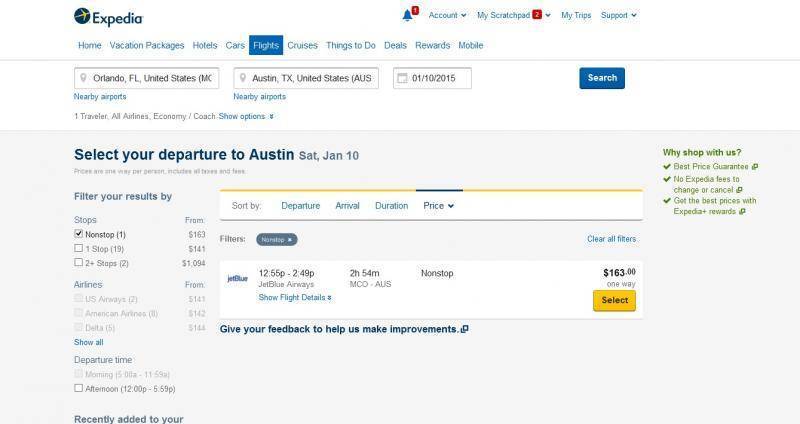Screen dimensions: 800x424
Task: Open the notifications bell
Action: (407, 15)
